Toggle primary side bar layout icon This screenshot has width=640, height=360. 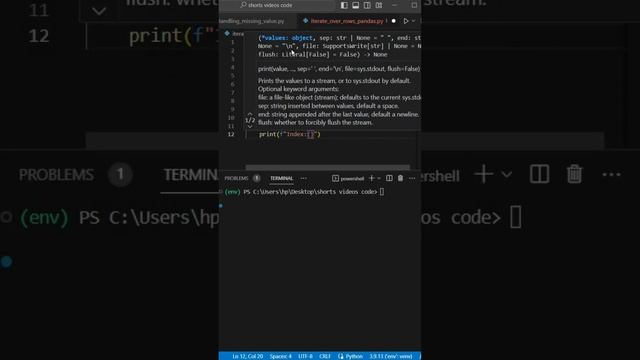click(344, 5)
